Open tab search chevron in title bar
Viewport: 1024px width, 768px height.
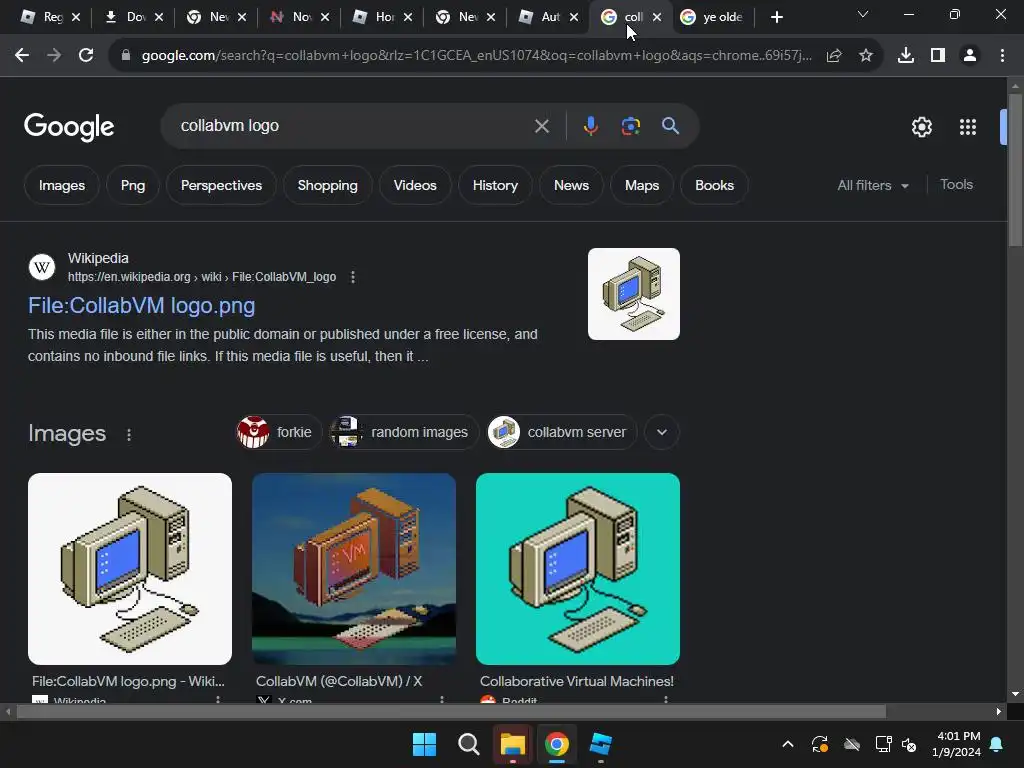[863, 14]
